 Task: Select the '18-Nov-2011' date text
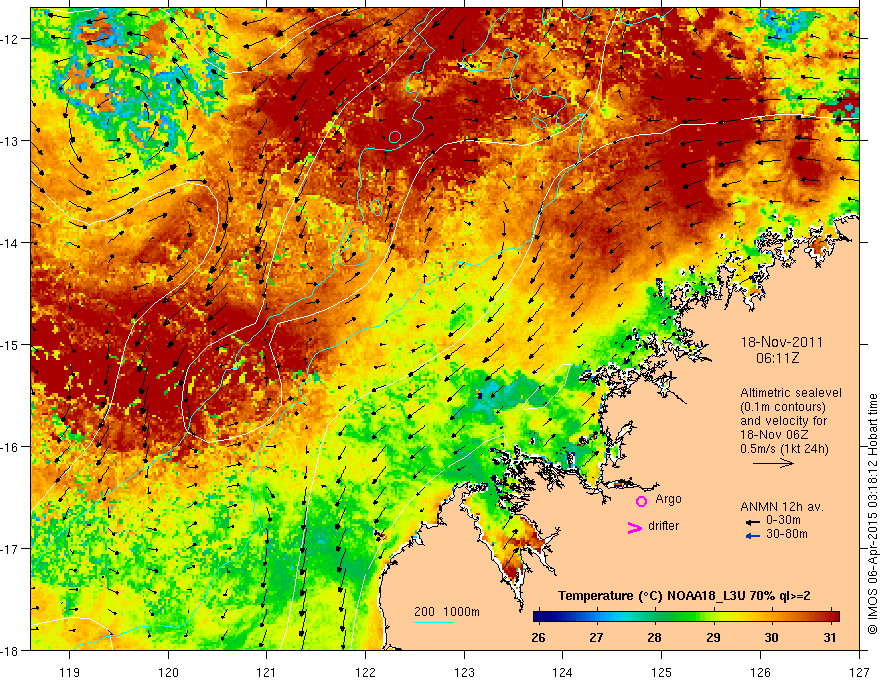coord(782,342)
